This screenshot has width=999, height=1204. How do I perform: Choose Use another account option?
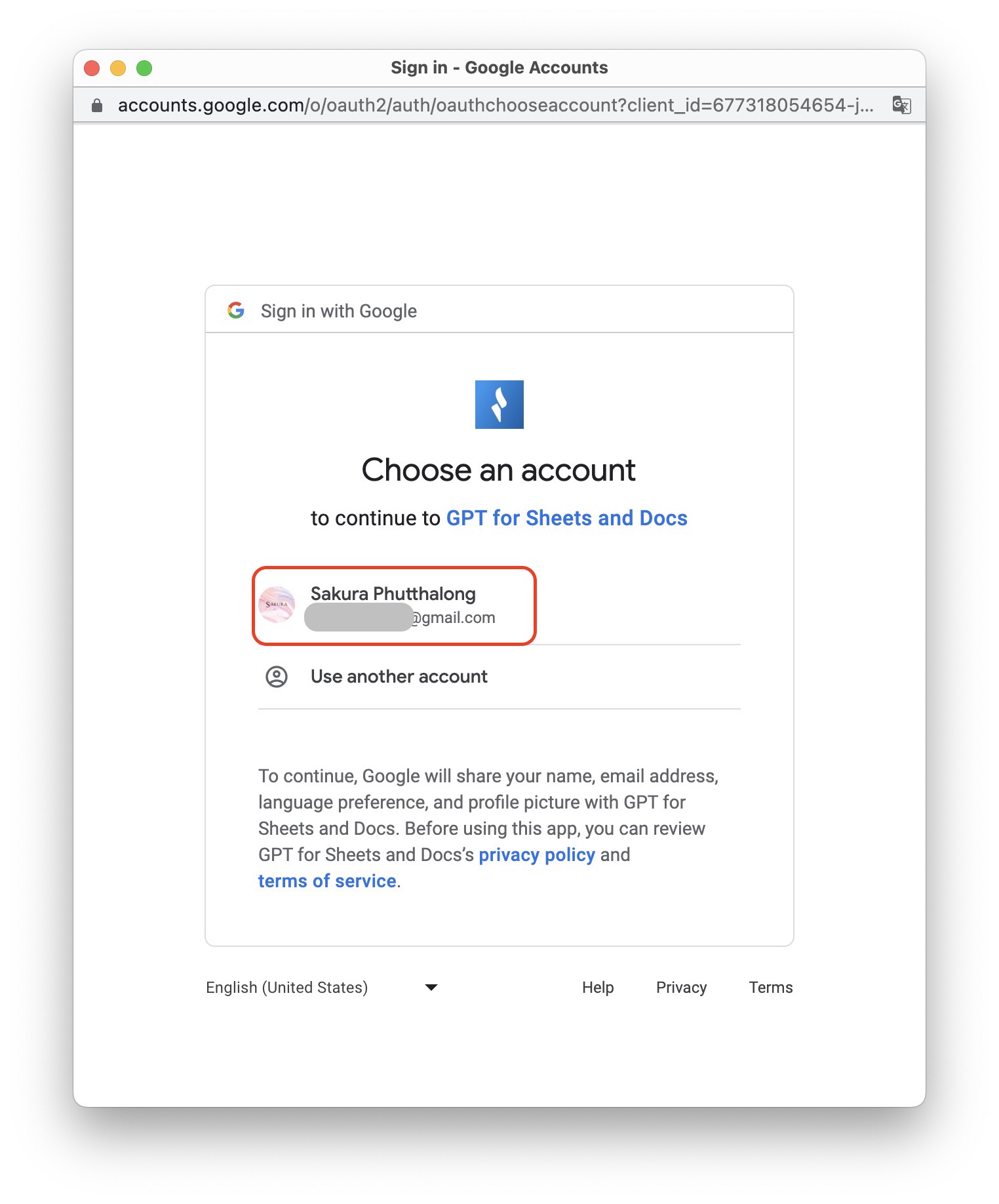(399, 676)
